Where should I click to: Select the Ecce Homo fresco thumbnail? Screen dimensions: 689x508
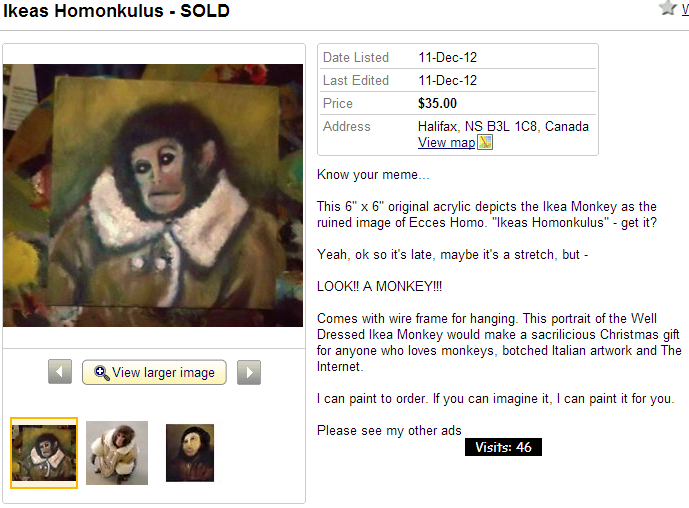pyautogui.click(x=190, y=453)
